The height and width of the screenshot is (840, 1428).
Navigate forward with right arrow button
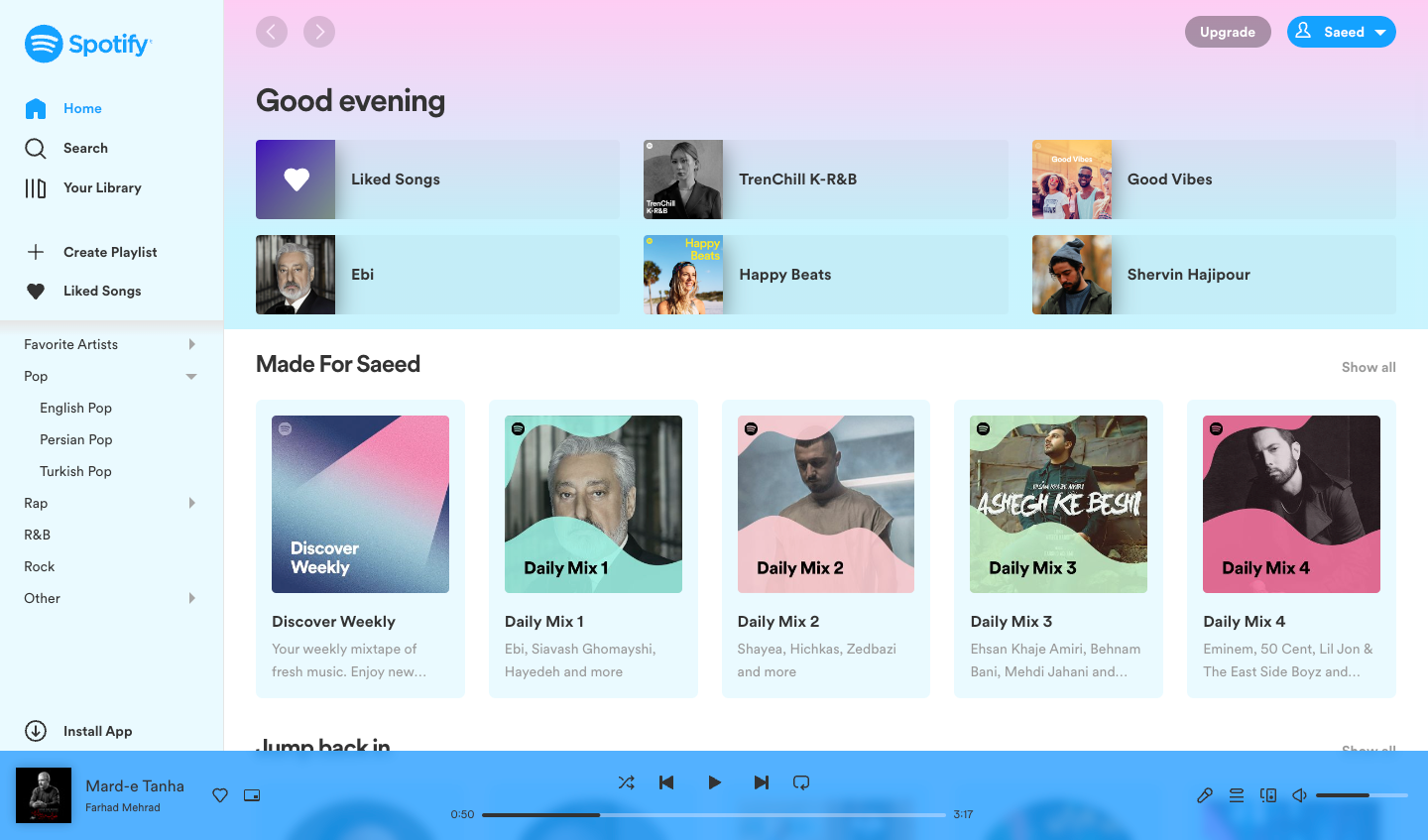[319, 32]
